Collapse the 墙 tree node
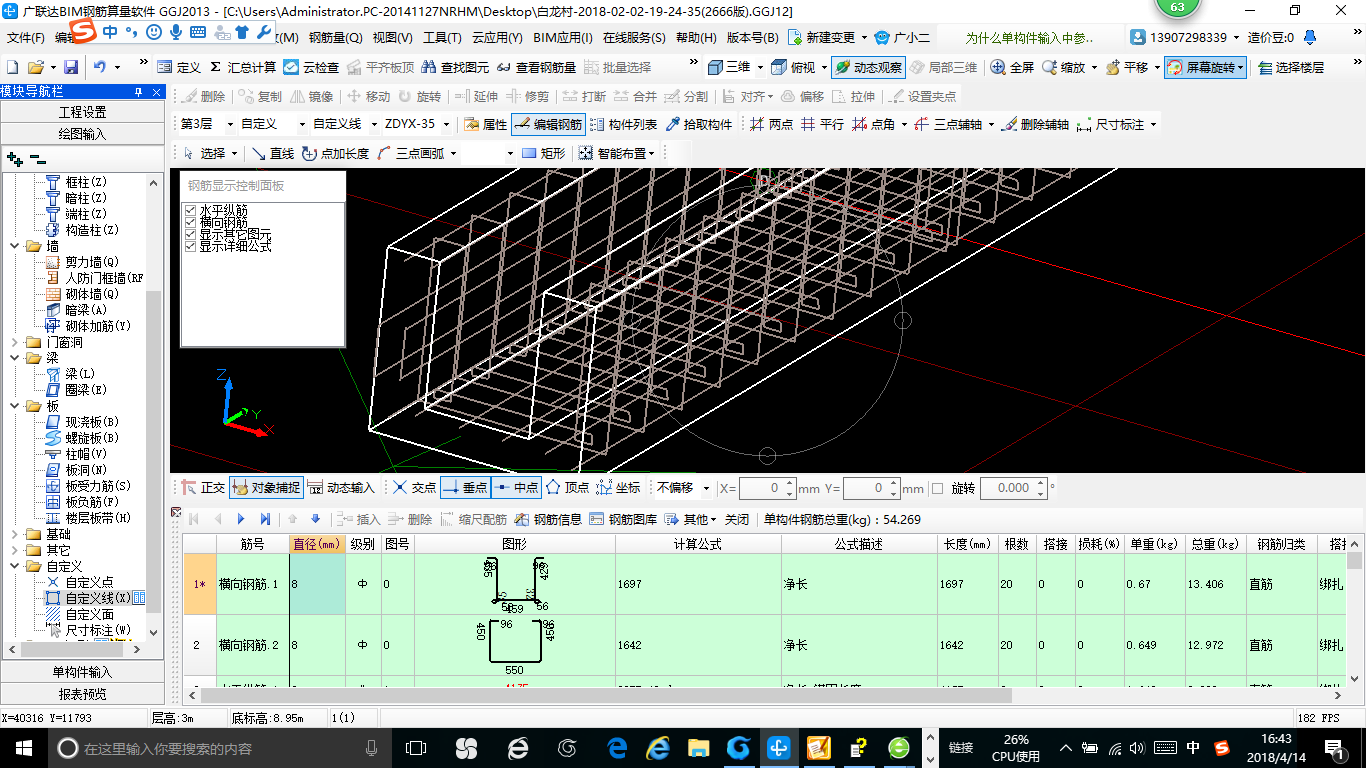This screenshot has width=1366, height=768. pos(16,246)
